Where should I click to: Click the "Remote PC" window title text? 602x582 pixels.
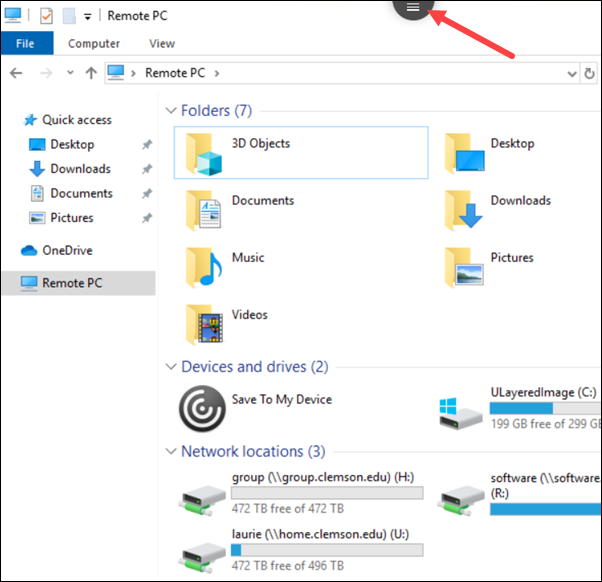pos(137,16)
